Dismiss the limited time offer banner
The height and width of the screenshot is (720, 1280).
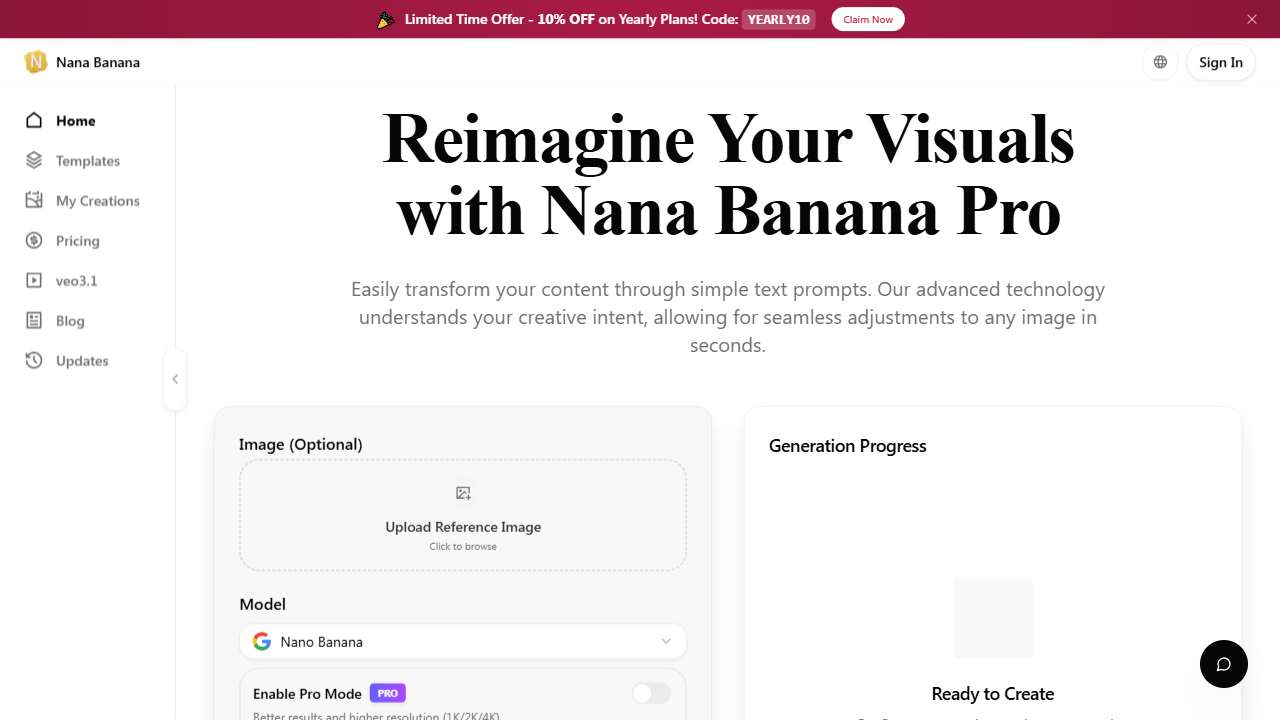(x=1251, y=19)
